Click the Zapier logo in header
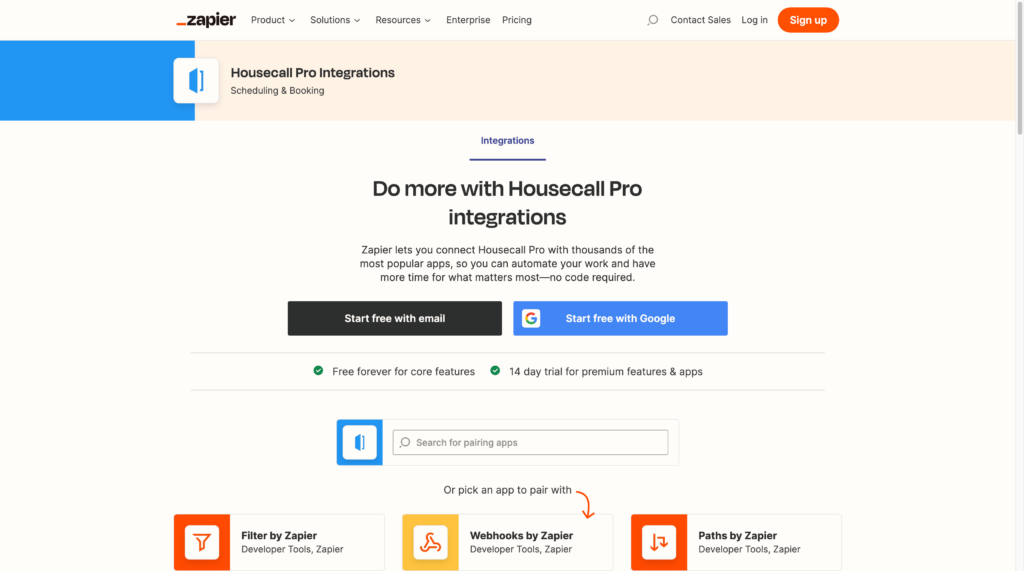Screen dimensions: 1024x571 pos(206,20)
